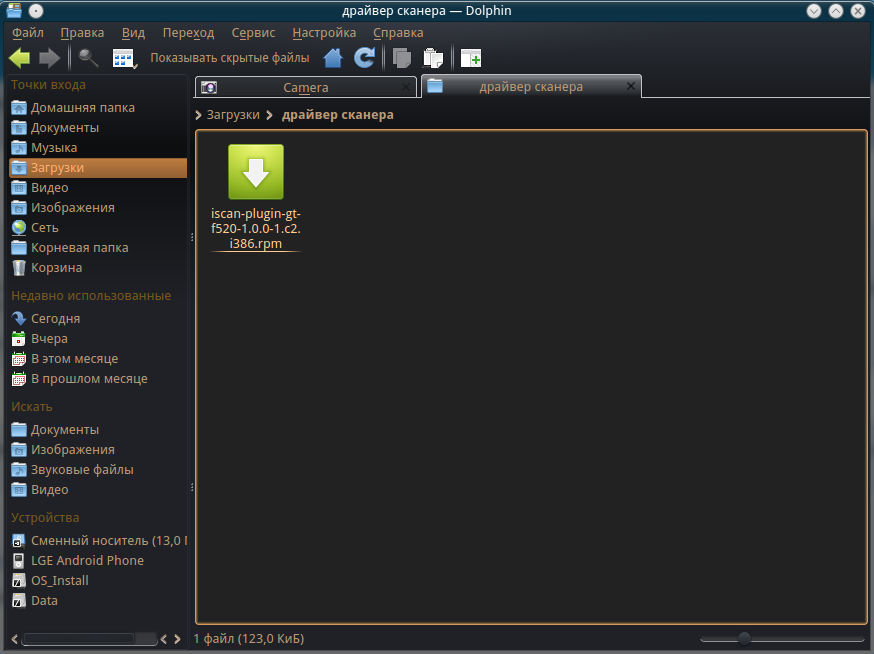Show files from Сегодня
This screenshot has width=874, height=654.
pyautogui.click(x=98, y=319)
